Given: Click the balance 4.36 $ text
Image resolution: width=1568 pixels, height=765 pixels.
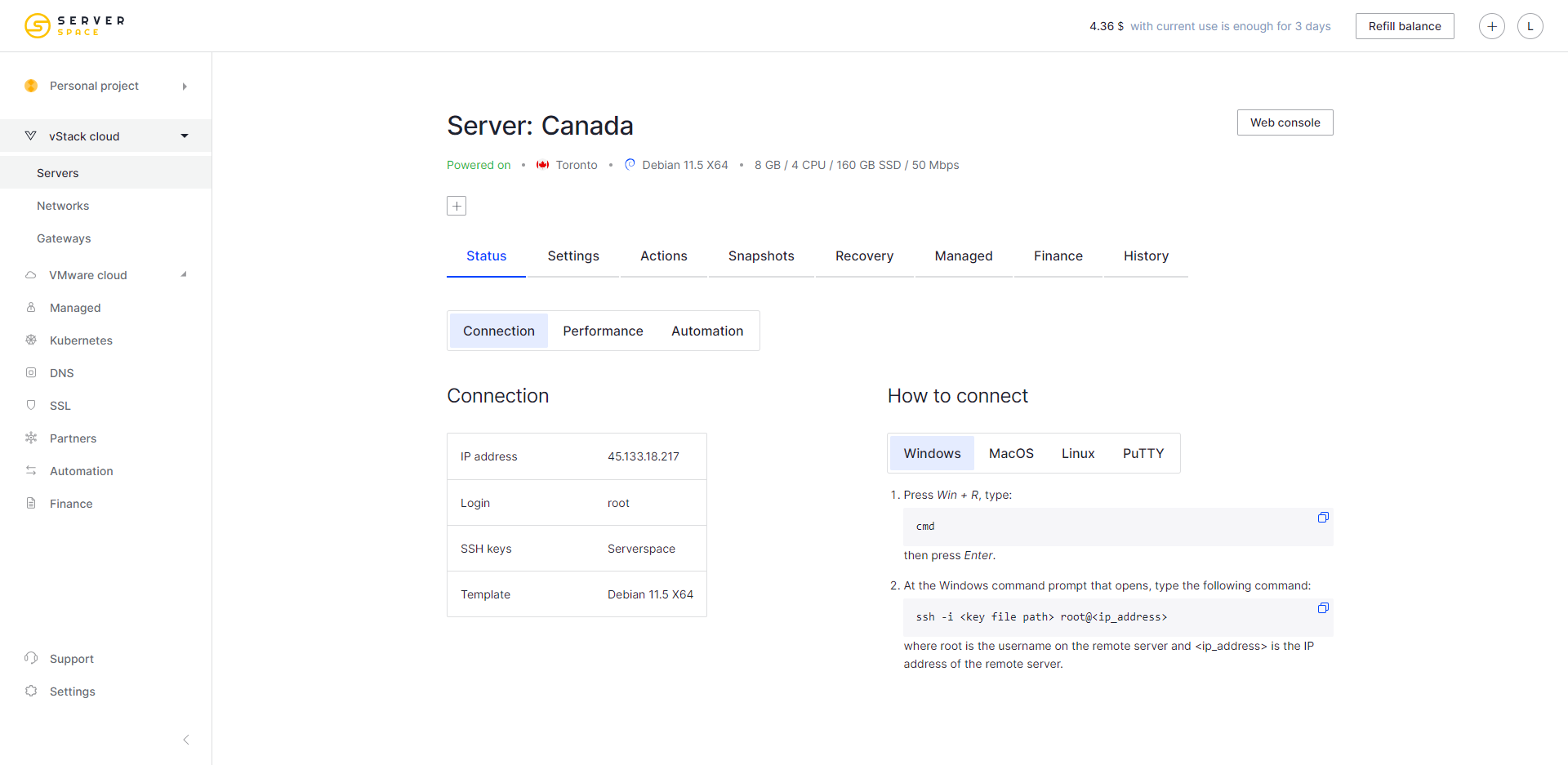Looking at the screenshot, I should coord(1107,26).
